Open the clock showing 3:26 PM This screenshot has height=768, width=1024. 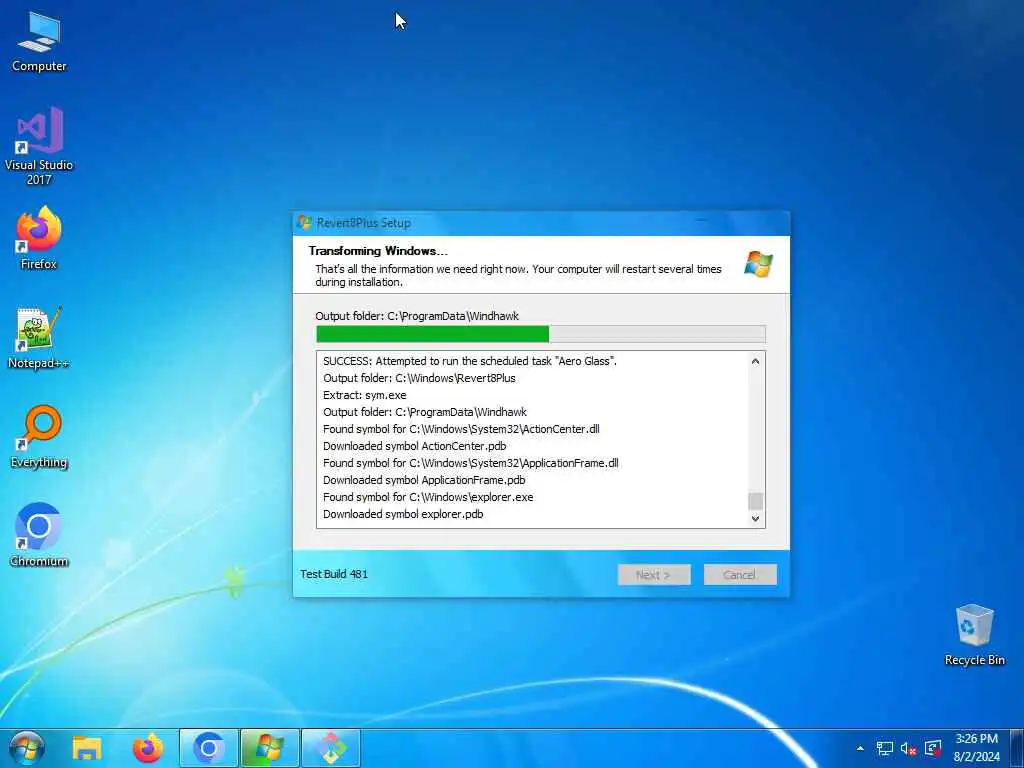(x=976, y=739)
